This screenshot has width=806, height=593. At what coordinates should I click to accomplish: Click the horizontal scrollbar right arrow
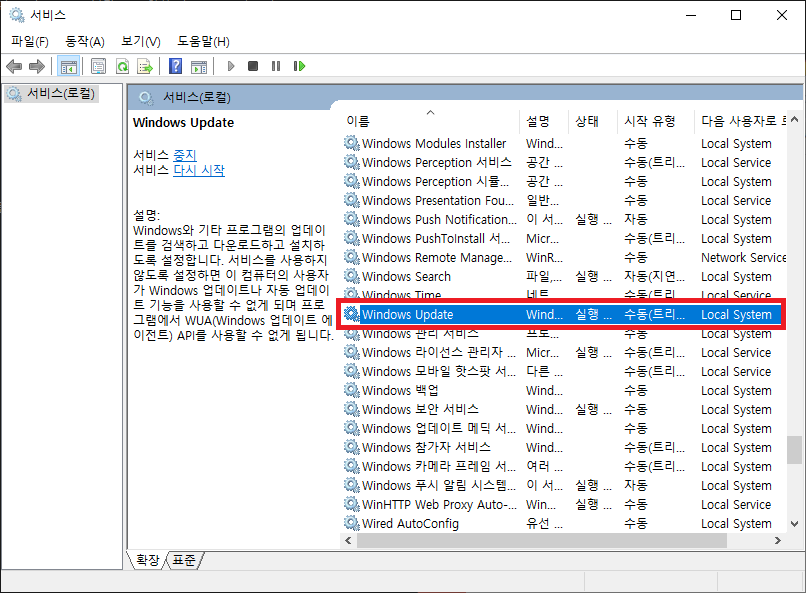coord(778,540)
